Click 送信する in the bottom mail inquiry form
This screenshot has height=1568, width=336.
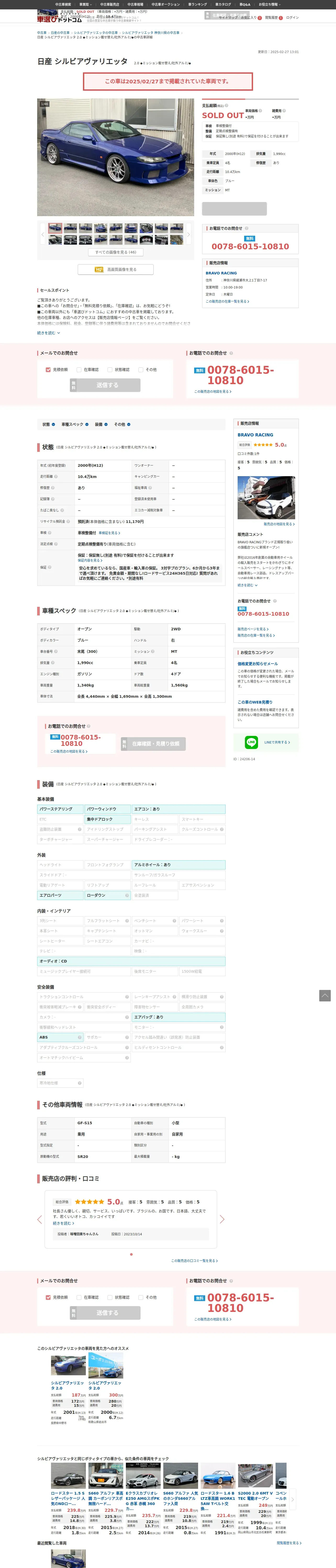pos(105,1313)
